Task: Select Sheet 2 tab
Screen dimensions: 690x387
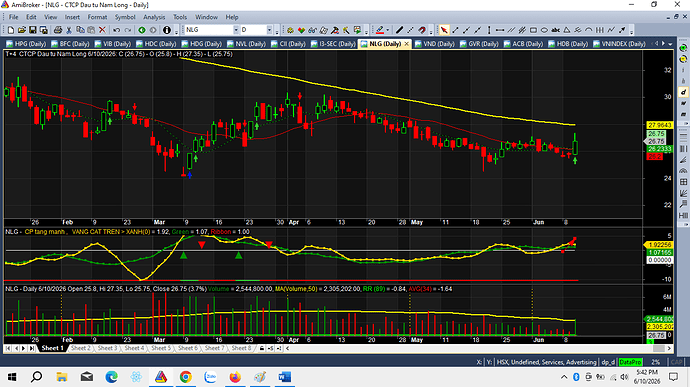Action: tap(81, 348)
